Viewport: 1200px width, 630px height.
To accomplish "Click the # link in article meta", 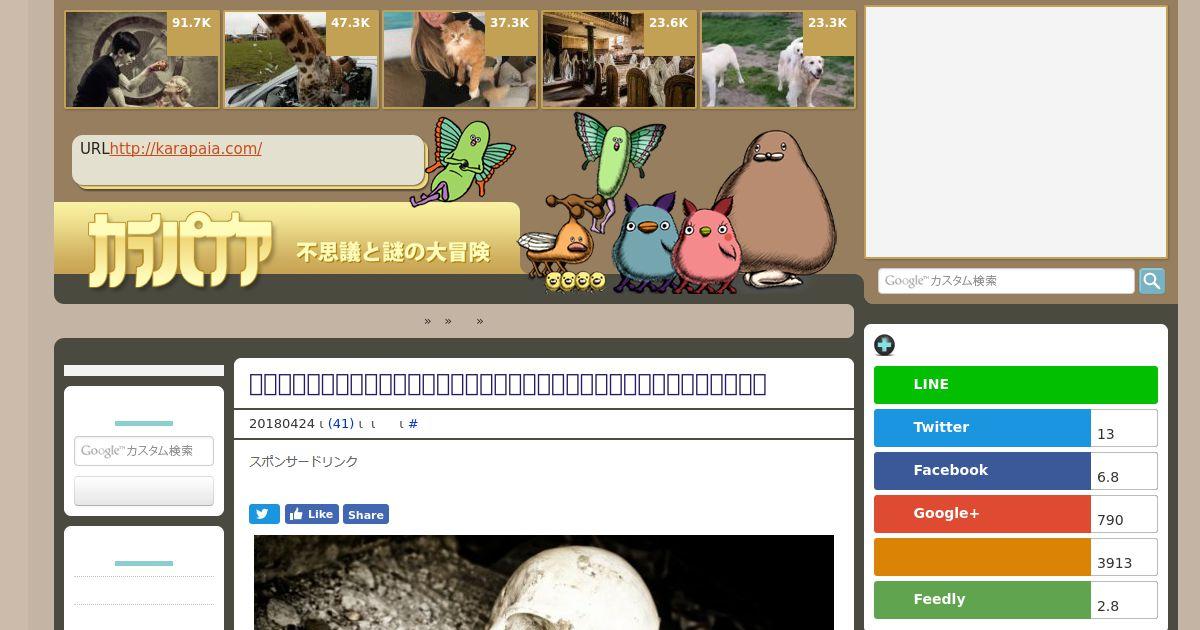I will [413, 424].
